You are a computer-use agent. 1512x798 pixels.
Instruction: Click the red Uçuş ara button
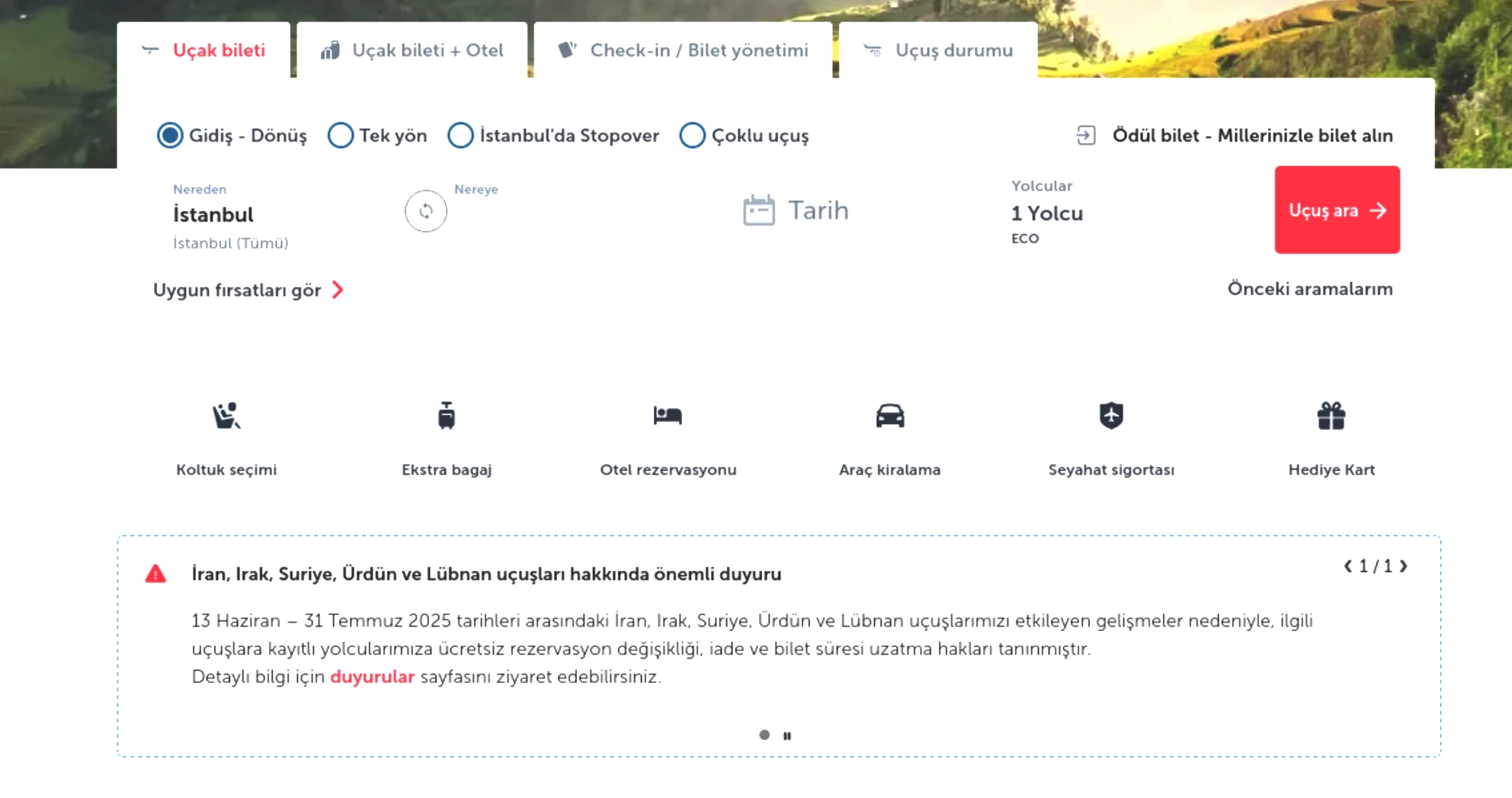[x=1337, y=210]
